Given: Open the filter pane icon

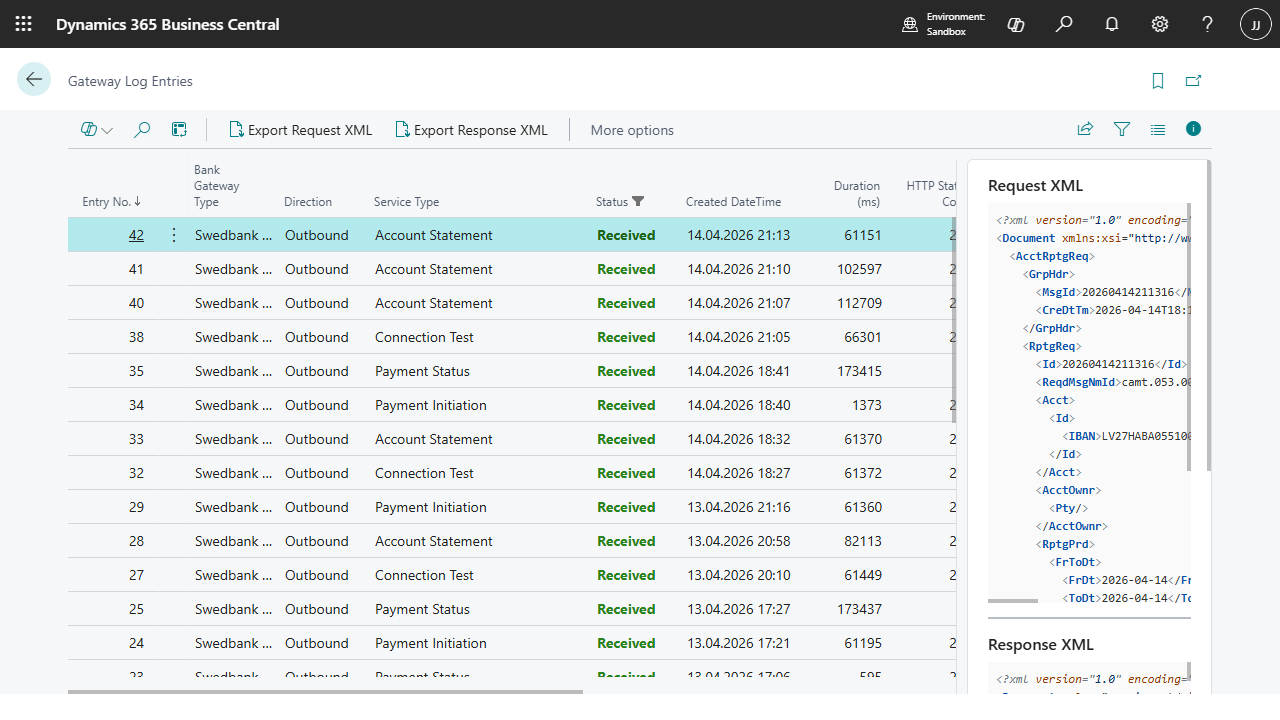Looking at the screenshot, I should click(1121, 129).
